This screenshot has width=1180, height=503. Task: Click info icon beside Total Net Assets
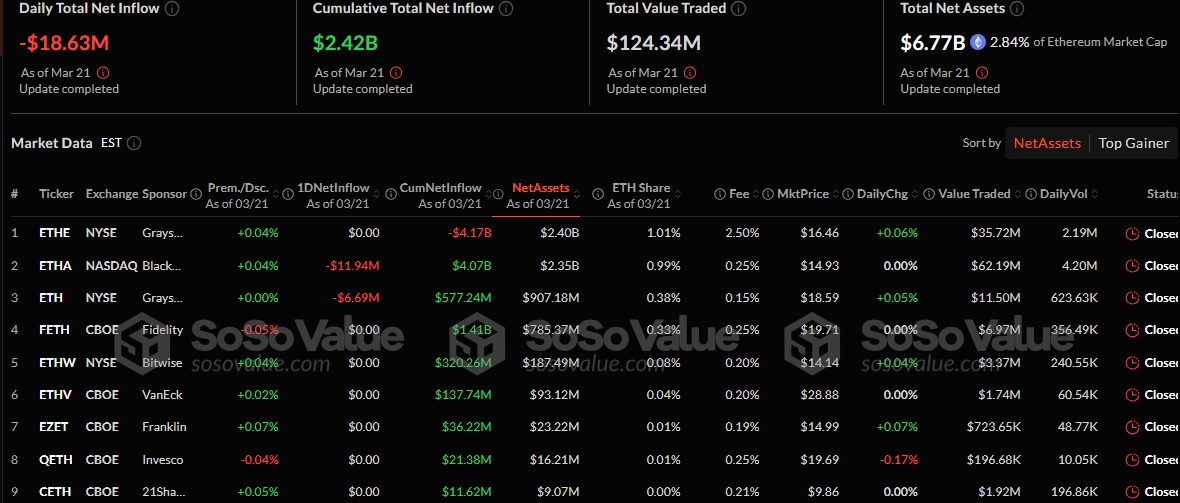1017,9
